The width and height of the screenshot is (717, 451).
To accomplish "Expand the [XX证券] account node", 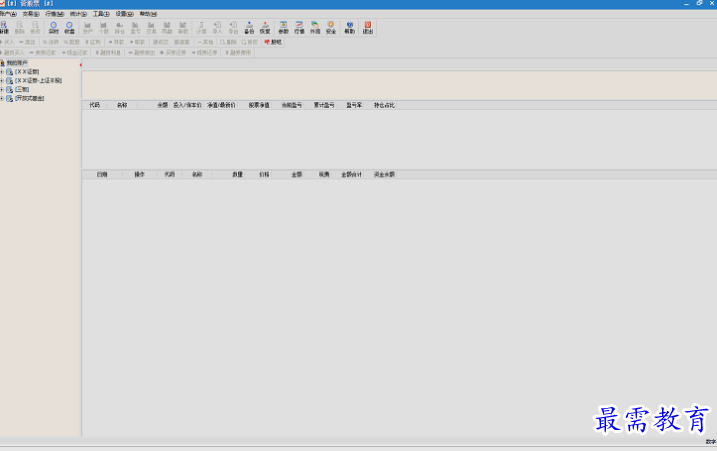I will [2, 72].
